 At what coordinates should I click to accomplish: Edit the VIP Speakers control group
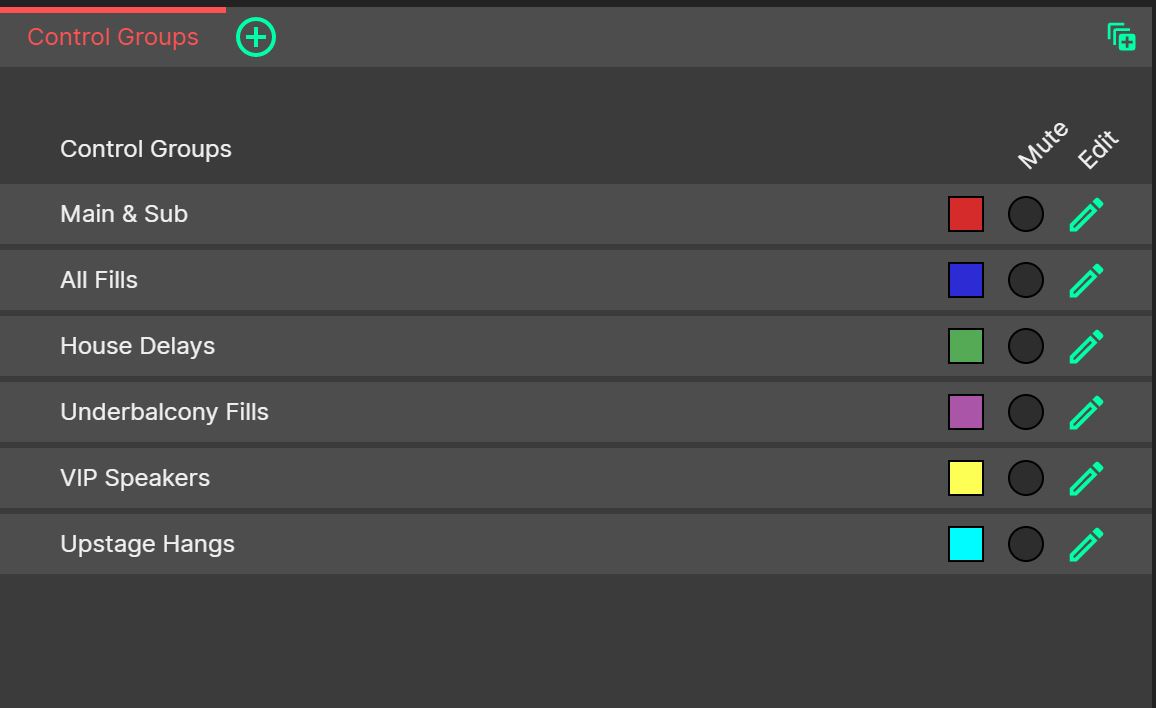(x=1085, y=478)
